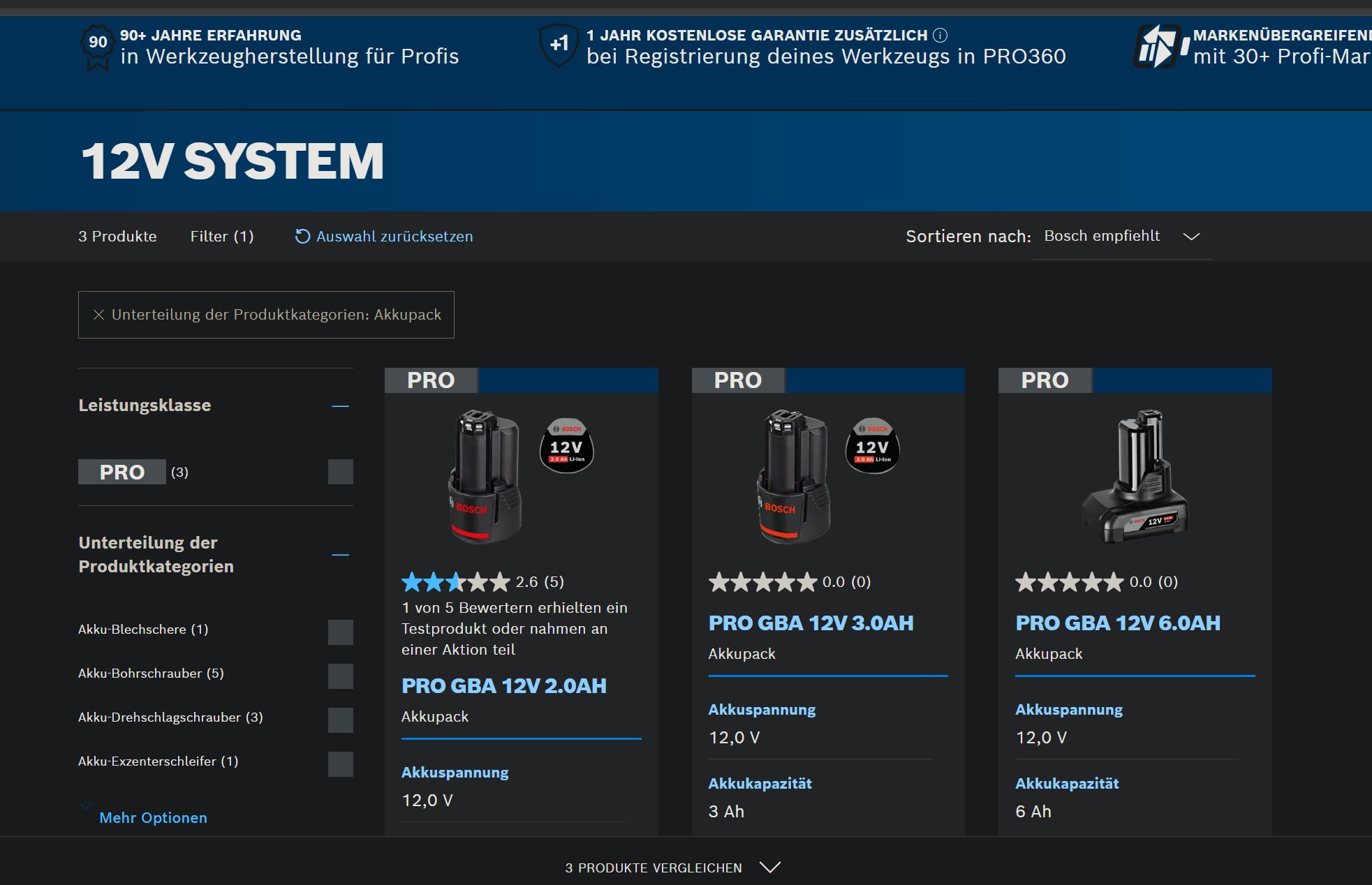Collapse the Unterteilung der Produktkategorien section

point(341,555)
